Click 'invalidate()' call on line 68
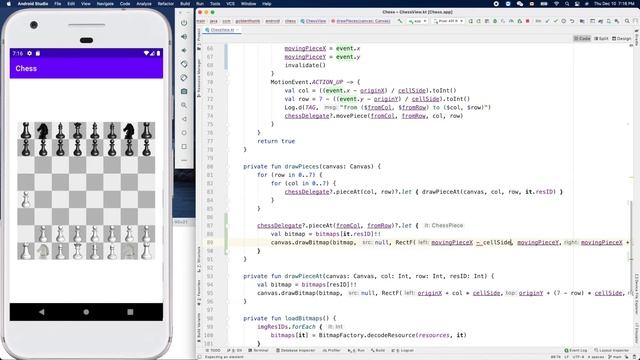 tap(305, 65)
